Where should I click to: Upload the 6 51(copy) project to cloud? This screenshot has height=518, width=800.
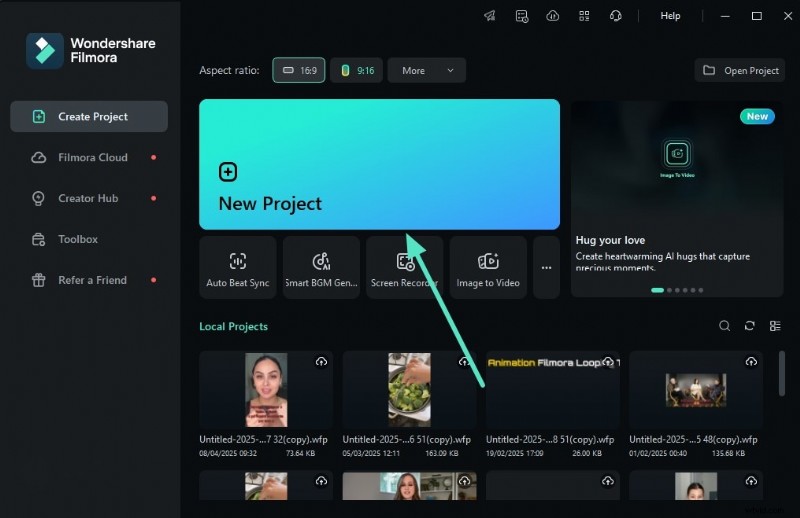[464, 362]
